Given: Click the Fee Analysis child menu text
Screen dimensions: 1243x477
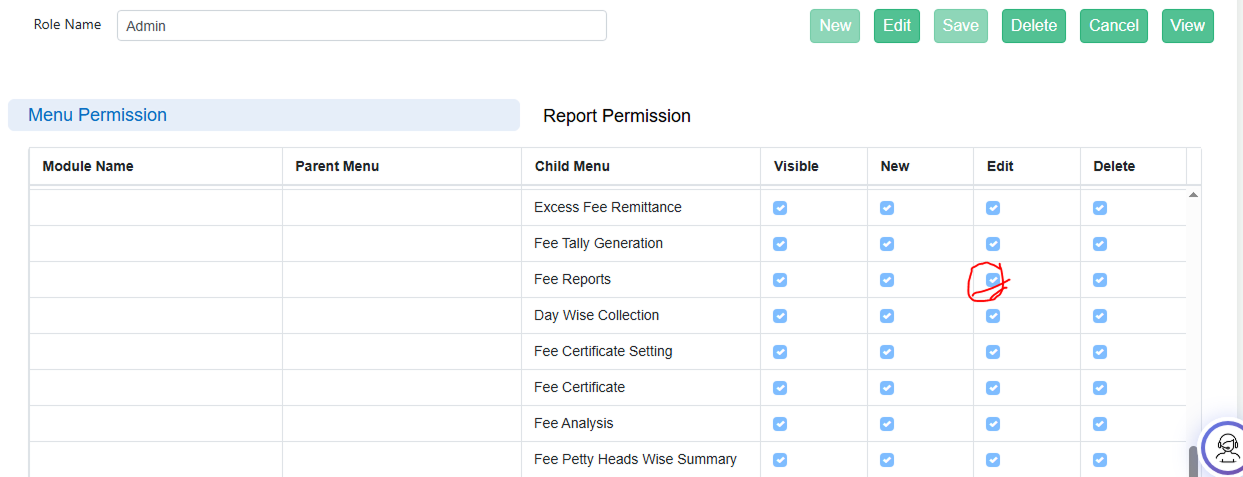Looking at the screenshot, I should (574, 423).
